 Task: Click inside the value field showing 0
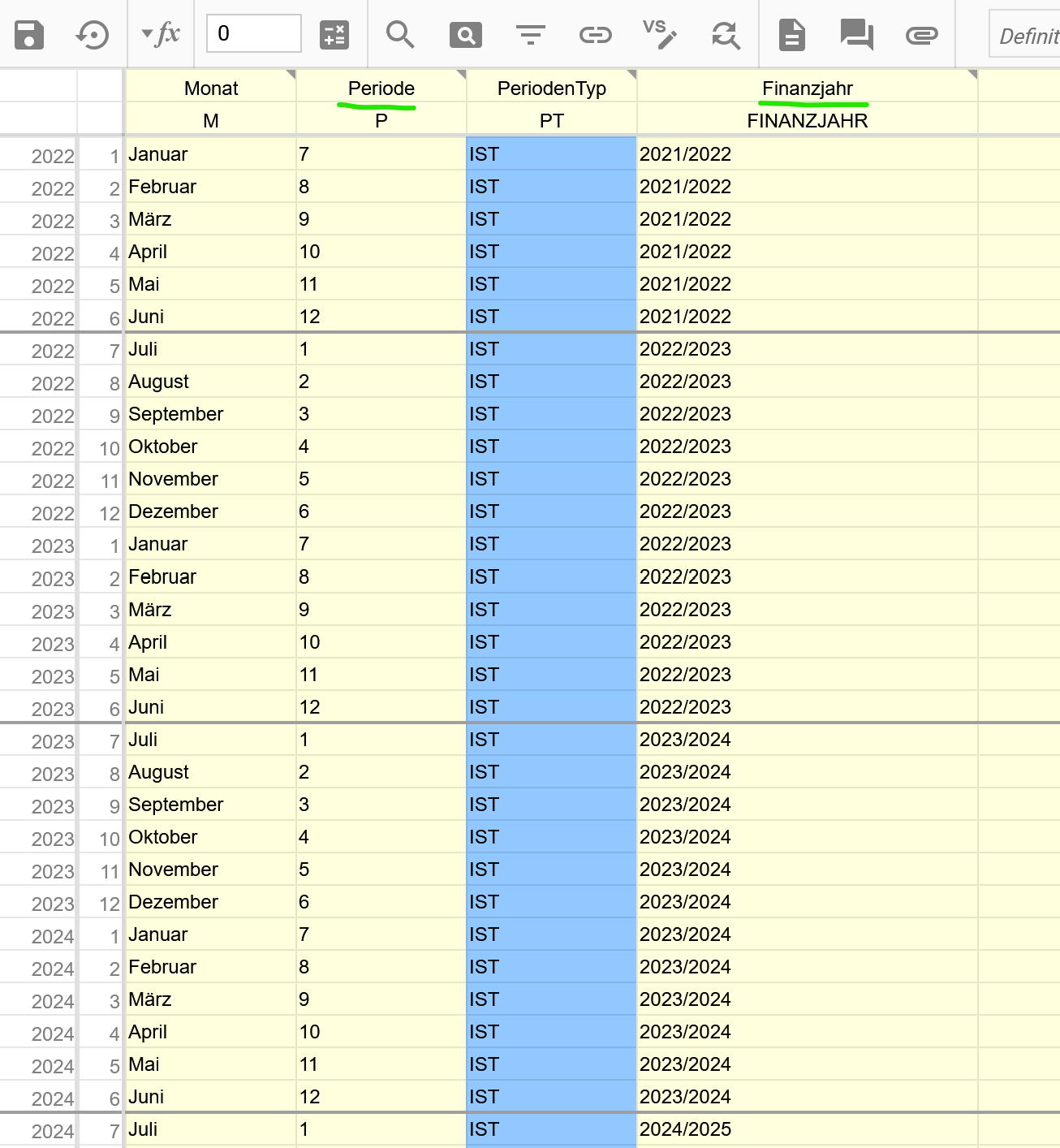(x=252, y=33)
